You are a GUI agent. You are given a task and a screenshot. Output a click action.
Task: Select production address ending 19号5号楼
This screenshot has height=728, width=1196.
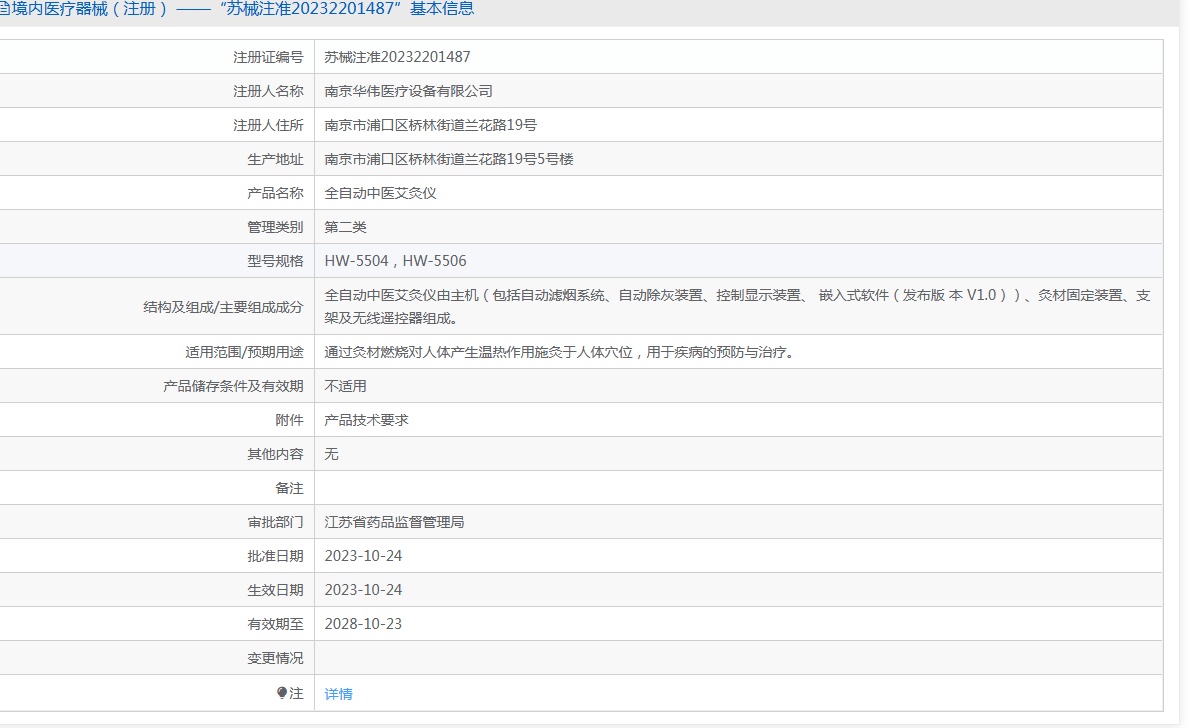pyautogui.click(x=449, y=159)
